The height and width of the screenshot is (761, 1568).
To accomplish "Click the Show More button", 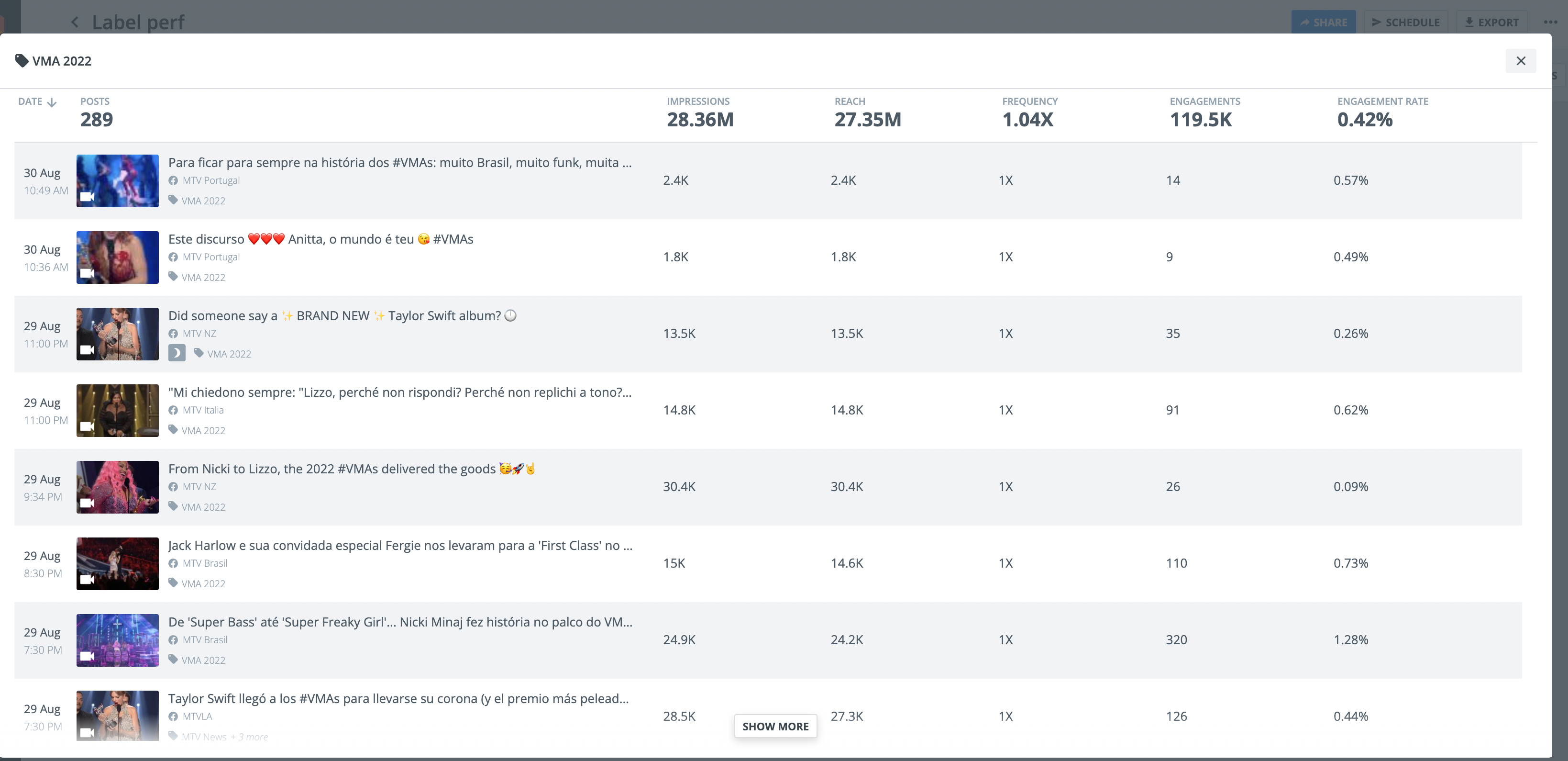I will (x=775, y=726).
